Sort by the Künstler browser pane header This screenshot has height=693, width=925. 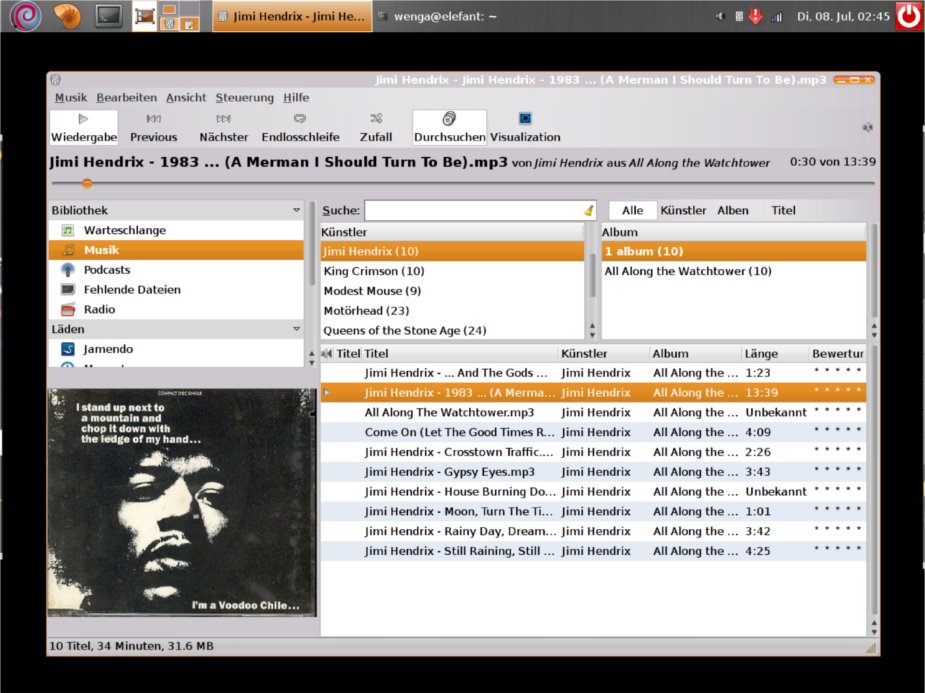452,232
